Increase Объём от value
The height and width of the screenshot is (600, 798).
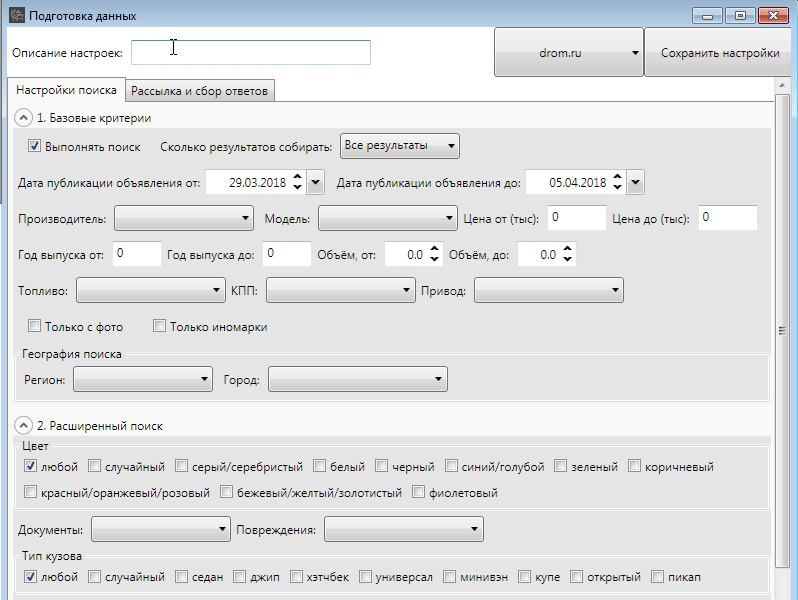coord(434,249)
